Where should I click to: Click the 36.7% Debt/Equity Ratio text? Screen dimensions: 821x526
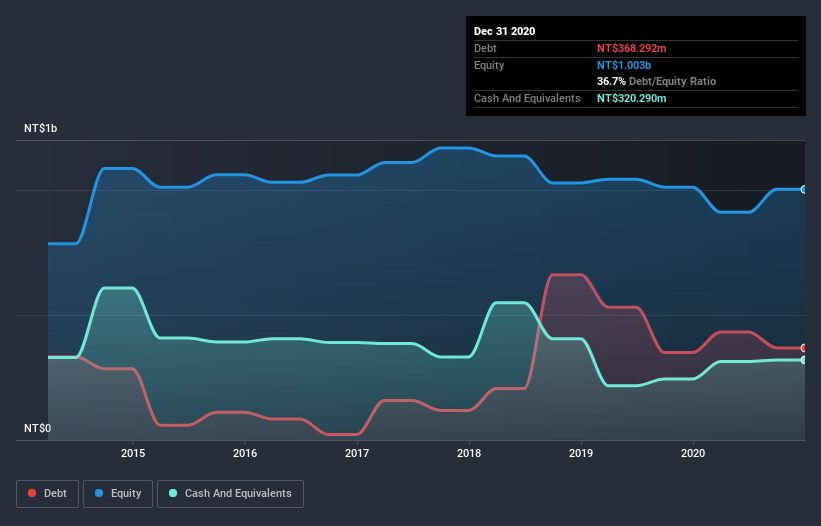click(656, 82)
